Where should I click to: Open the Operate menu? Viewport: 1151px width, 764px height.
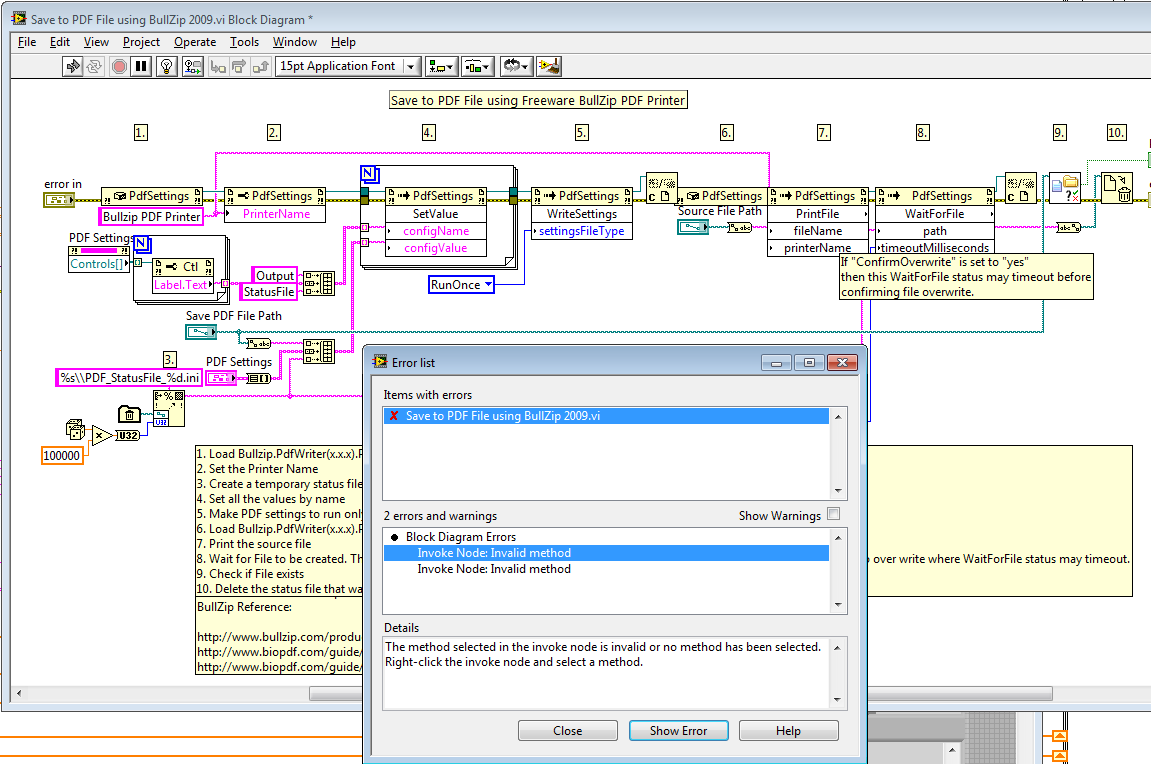tap(195, 42)
